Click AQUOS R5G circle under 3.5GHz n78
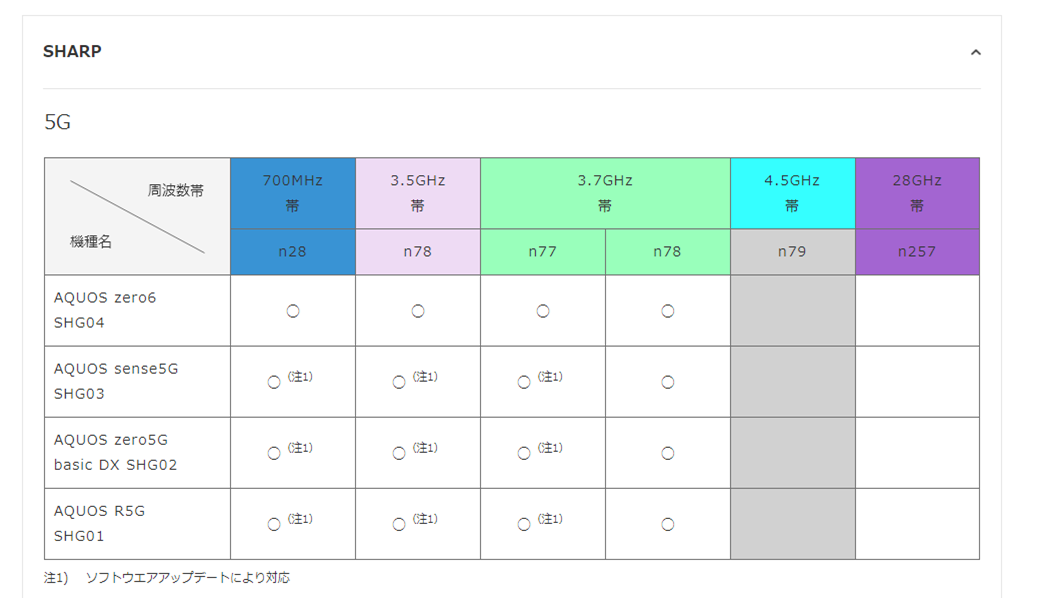This screenshot has width=1064, height=598. click(398, 525)
